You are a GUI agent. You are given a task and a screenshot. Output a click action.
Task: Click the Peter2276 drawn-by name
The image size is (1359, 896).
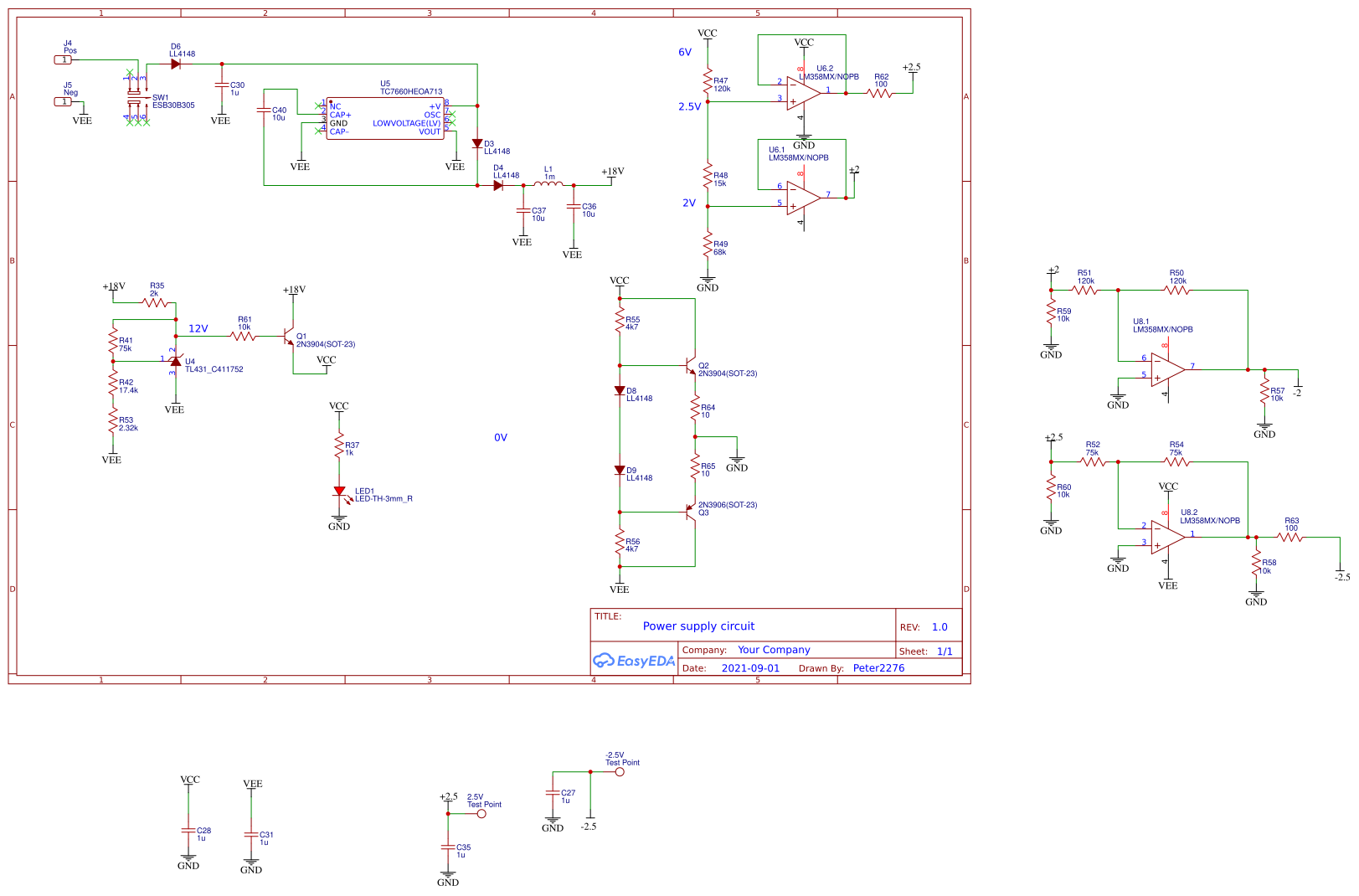pyautogui.click(x=877, y=668)
